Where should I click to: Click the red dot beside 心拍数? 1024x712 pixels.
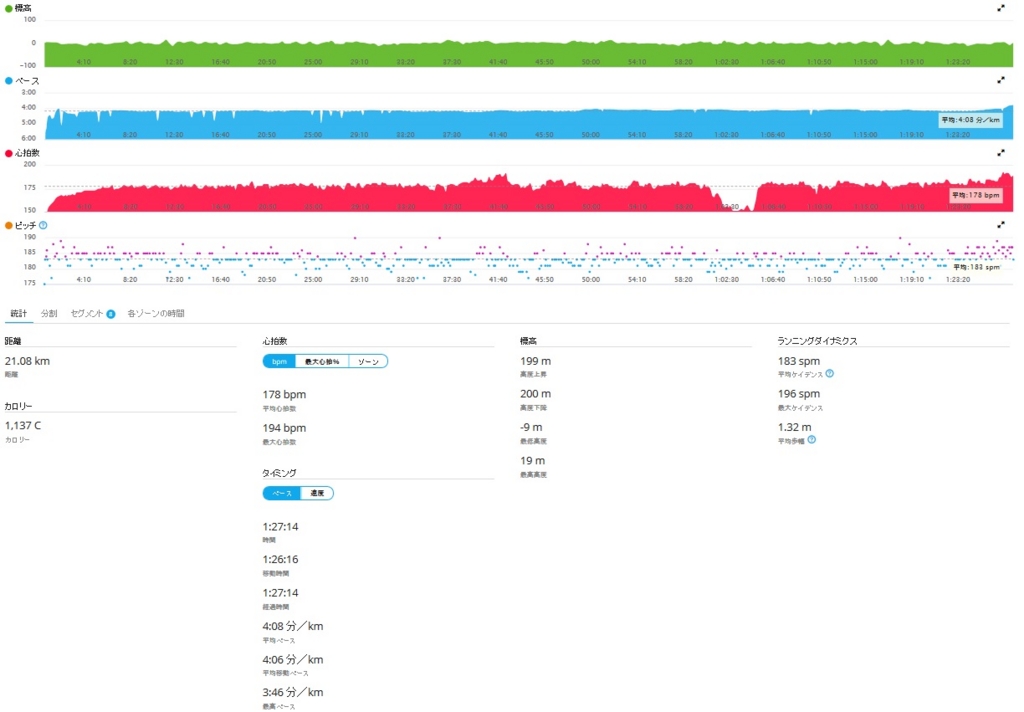point(8,154)
